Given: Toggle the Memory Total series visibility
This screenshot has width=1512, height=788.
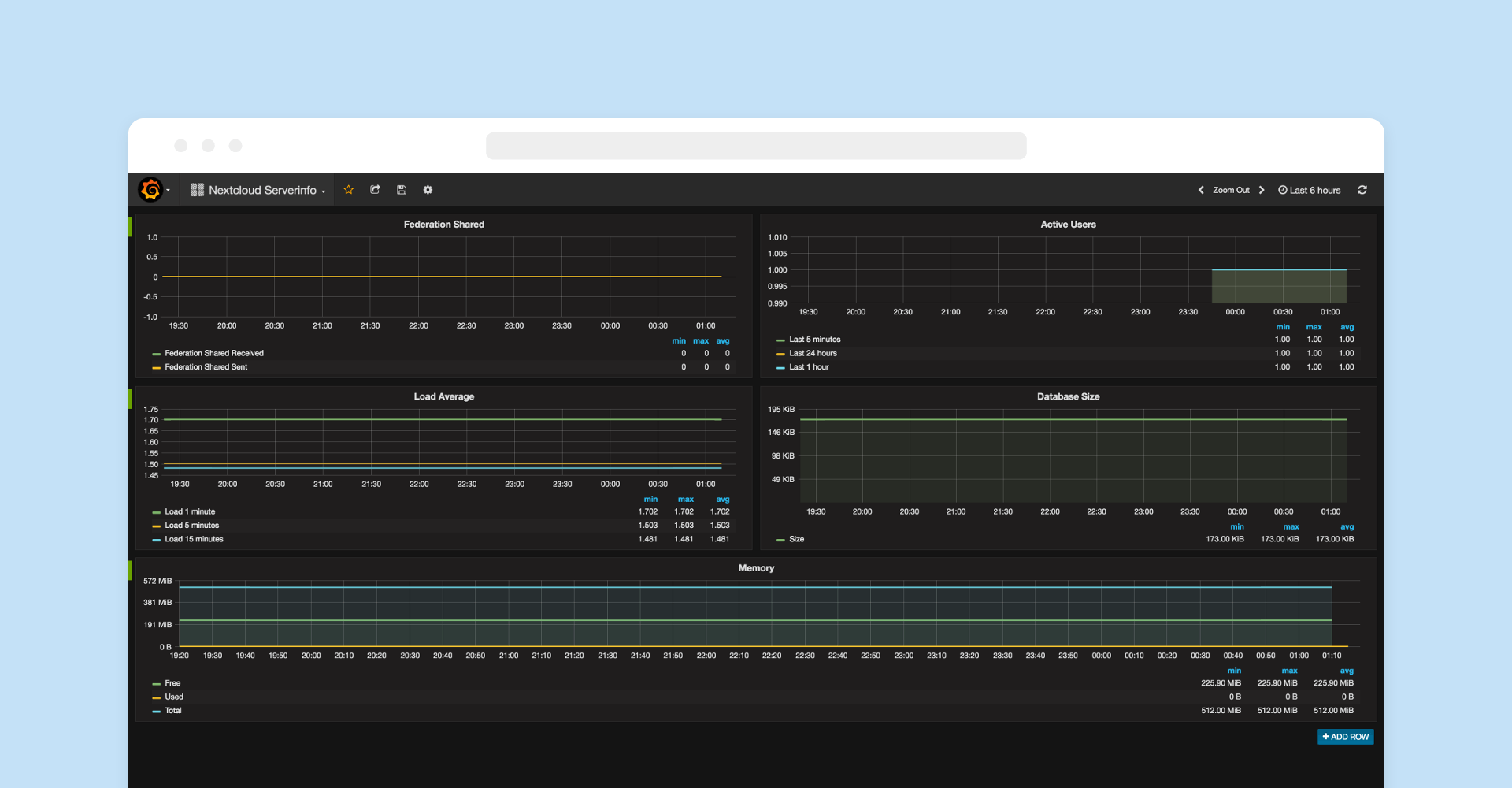Looking at the screenshot, I should click(172, 711).
